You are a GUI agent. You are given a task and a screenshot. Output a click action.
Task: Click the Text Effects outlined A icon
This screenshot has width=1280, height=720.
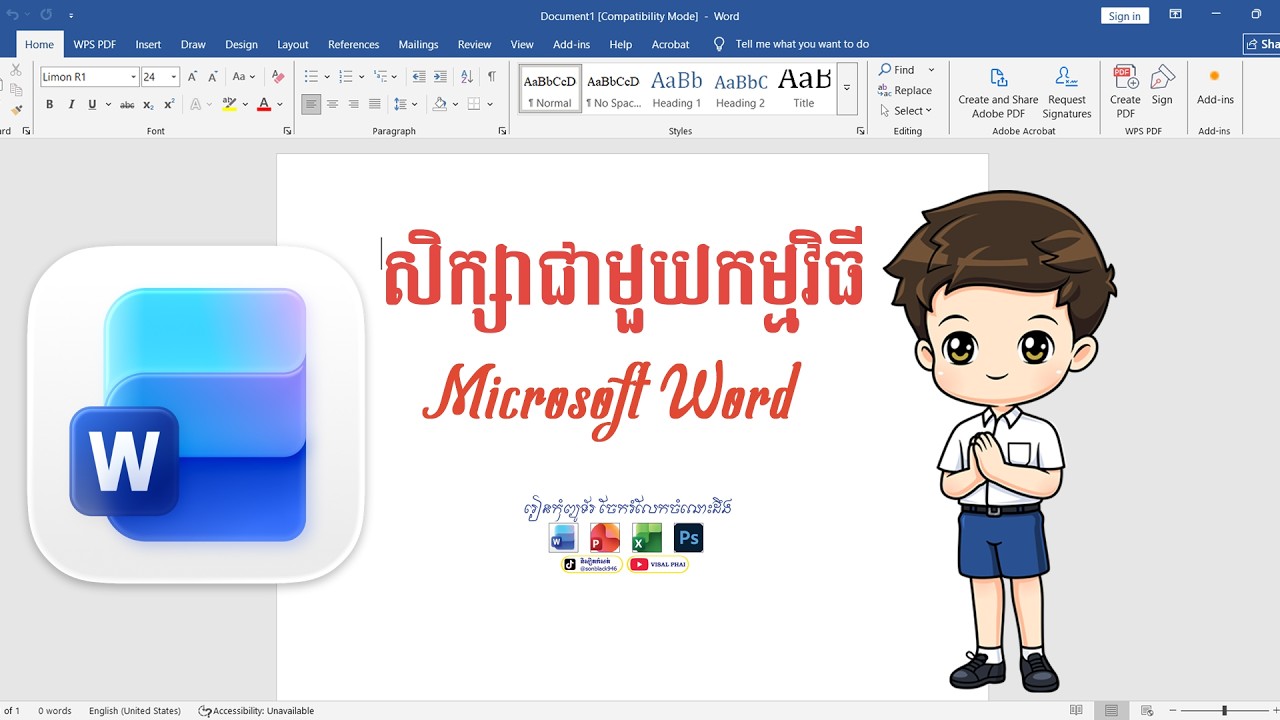pos(195,104)
